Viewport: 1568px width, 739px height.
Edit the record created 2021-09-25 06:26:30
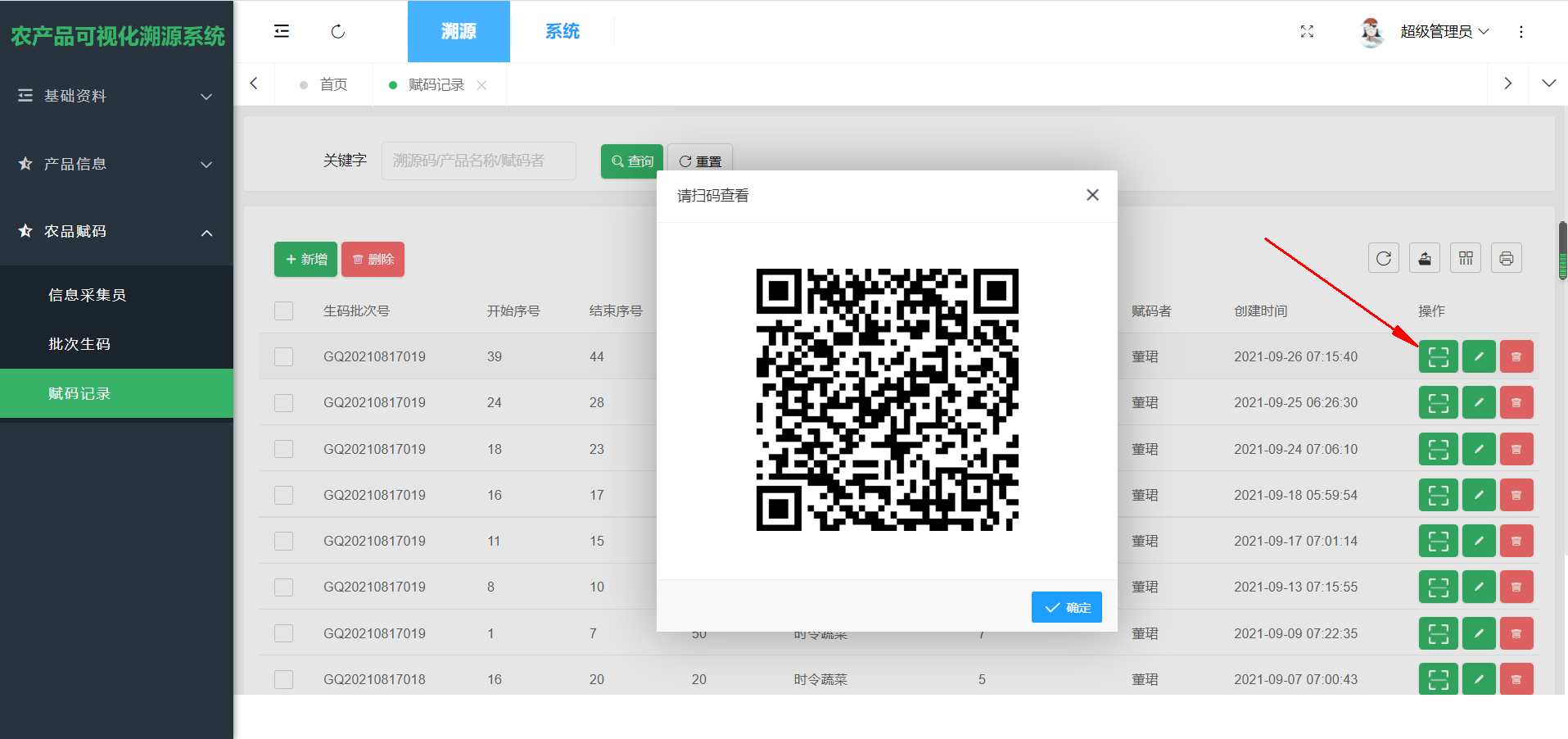coord(1479,402)
